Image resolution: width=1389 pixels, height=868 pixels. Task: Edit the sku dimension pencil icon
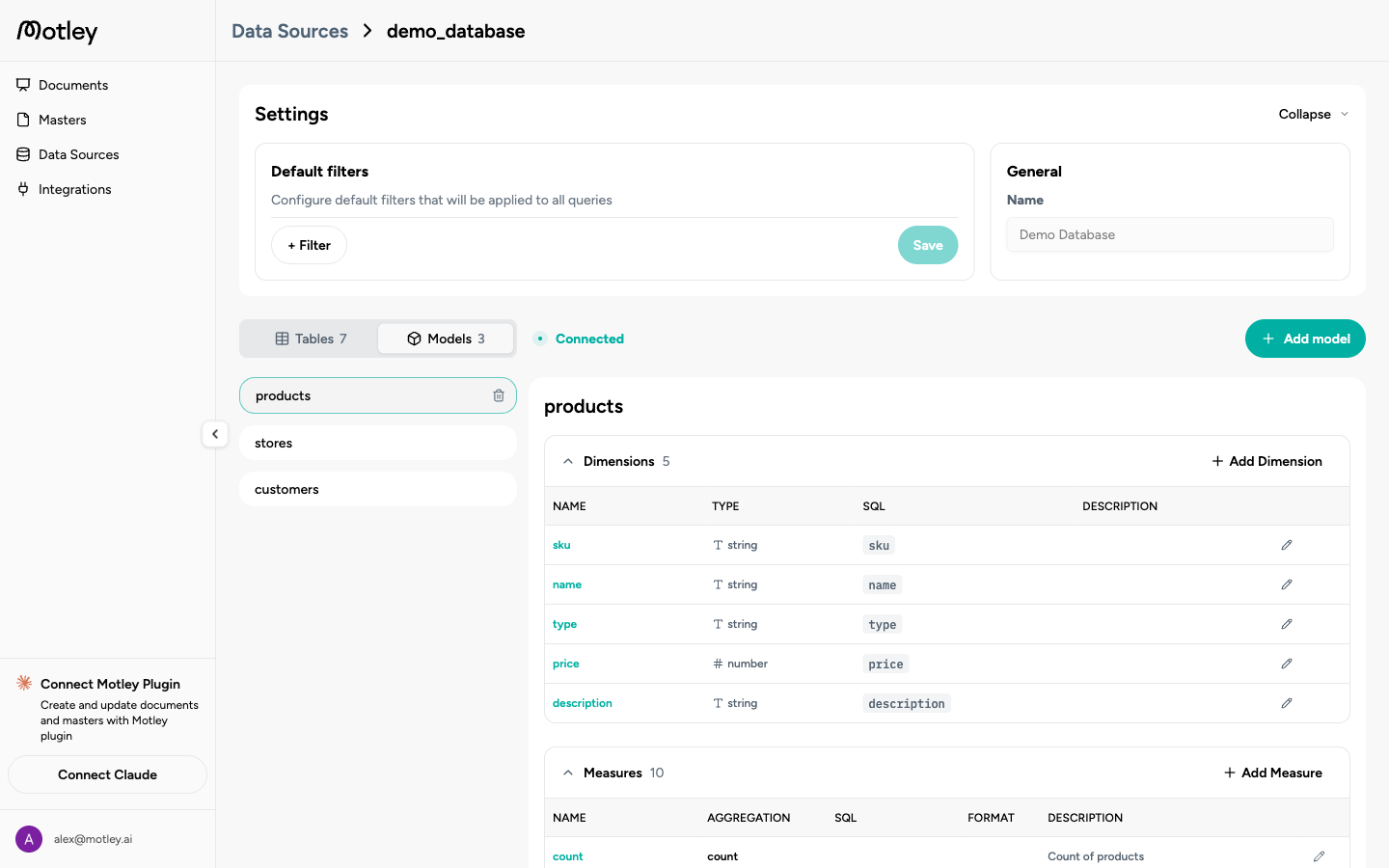click(x=1287, y=545)
